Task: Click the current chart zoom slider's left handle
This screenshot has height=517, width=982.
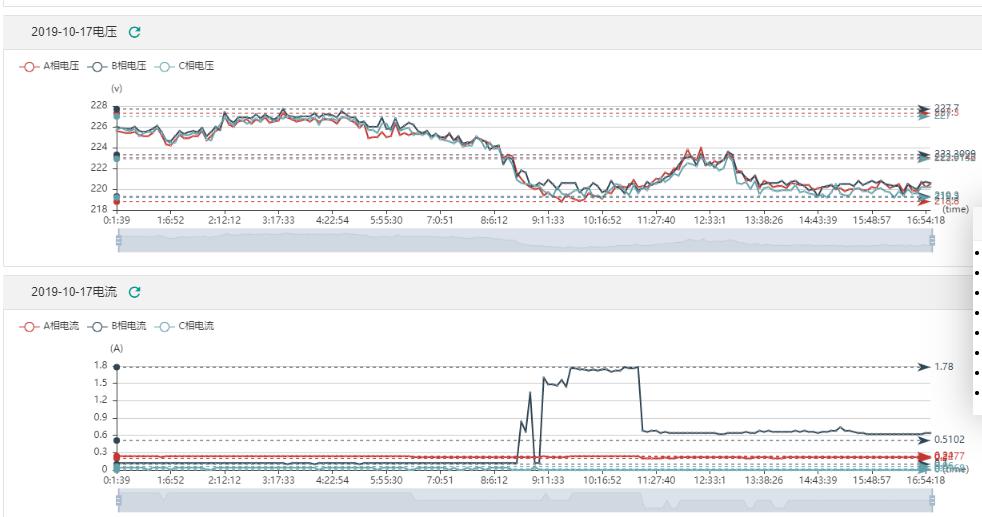Action: pyautogui.click(x=118, y=499)
